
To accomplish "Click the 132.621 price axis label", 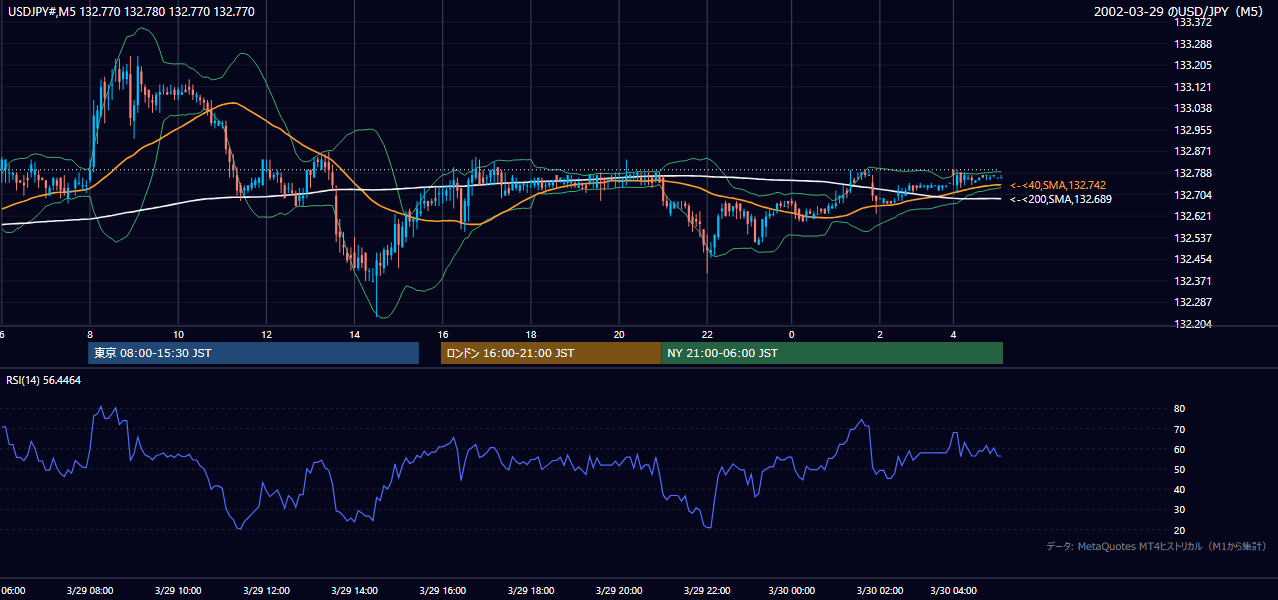I will (x=1193, y=217).
